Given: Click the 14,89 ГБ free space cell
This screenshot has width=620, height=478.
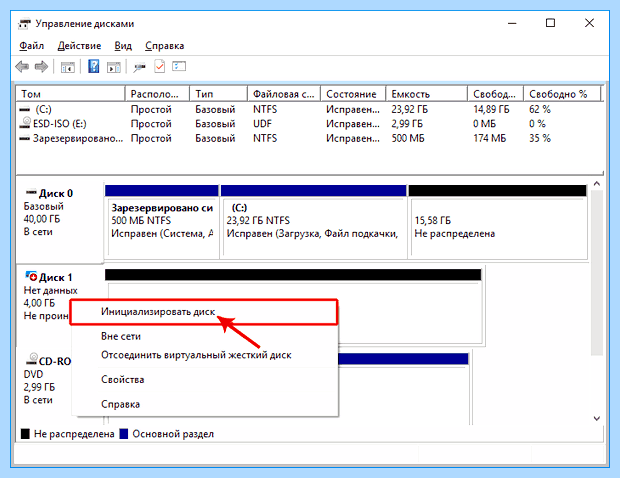Looking at the screenshot, I should [x=491, y=110].
